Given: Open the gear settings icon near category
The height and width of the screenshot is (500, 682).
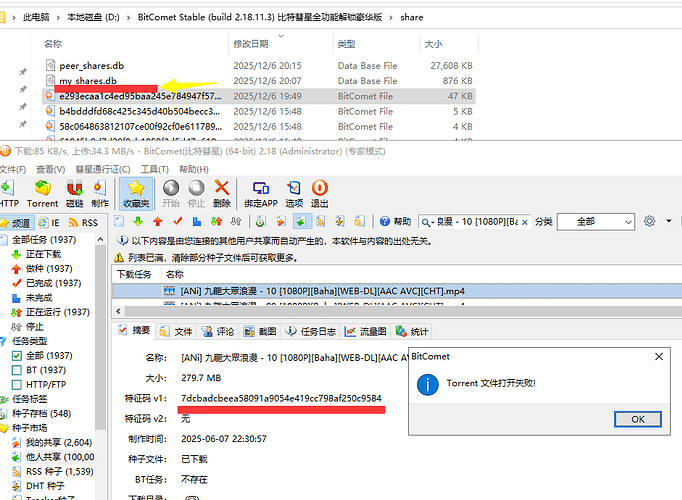Looking at the screenshot, I should pos(649,221).
